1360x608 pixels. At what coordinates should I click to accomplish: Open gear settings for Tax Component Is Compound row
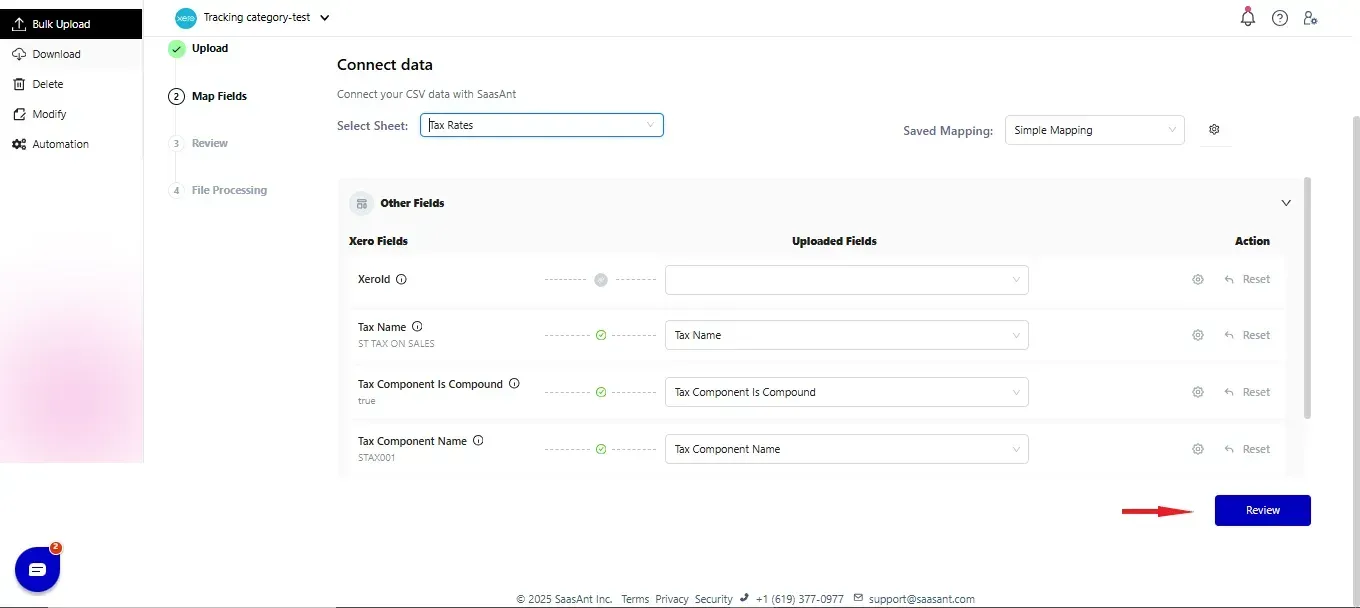1198,393
